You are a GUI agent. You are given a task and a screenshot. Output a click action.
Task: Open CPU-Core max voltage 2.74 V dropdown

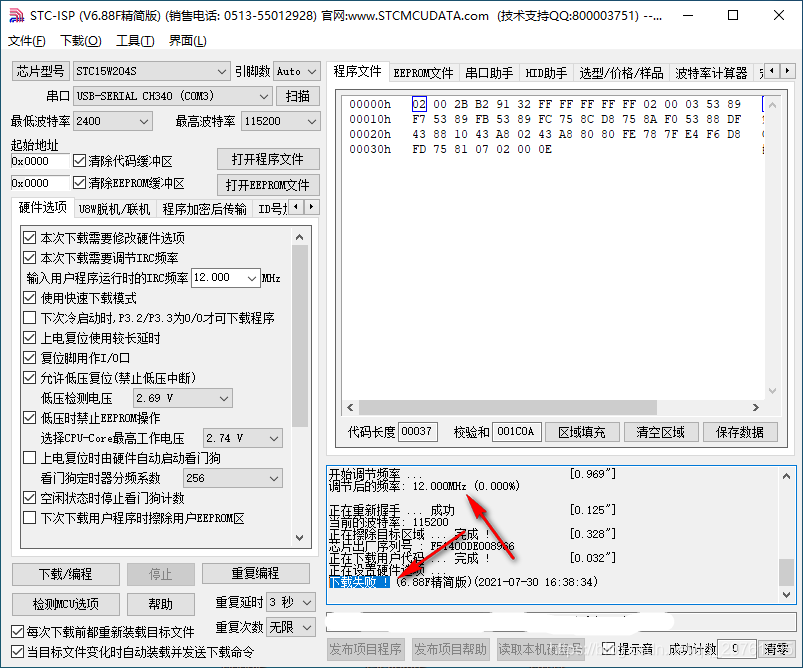242,438
